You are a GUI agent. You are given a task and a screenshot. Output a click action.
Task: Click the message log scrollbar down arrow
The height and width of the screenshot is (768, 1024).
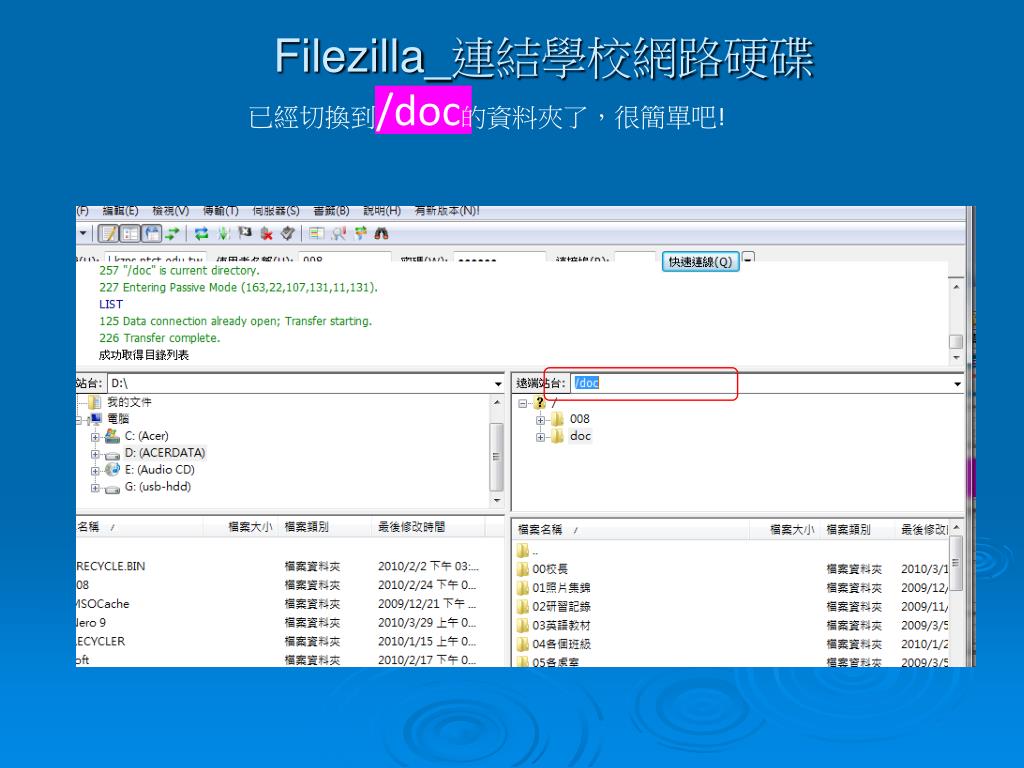956,358
